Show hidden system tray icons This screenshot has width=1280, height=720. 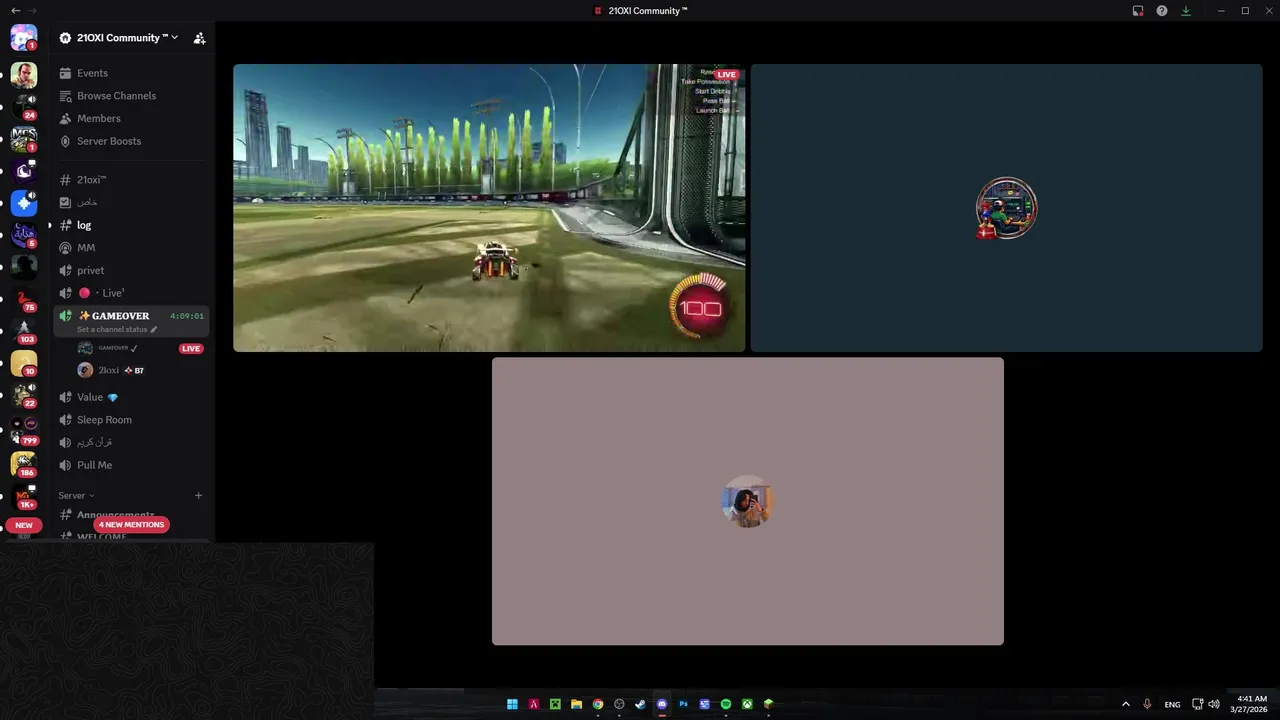pos(1126,704)
